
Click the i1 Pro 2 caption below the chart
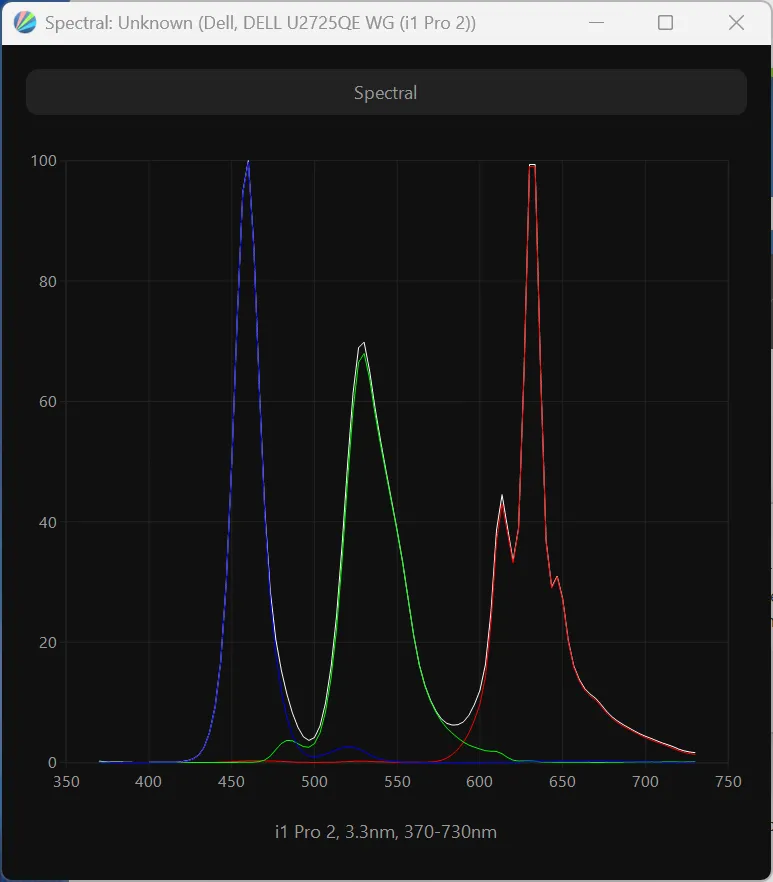[x=385, y=832]
